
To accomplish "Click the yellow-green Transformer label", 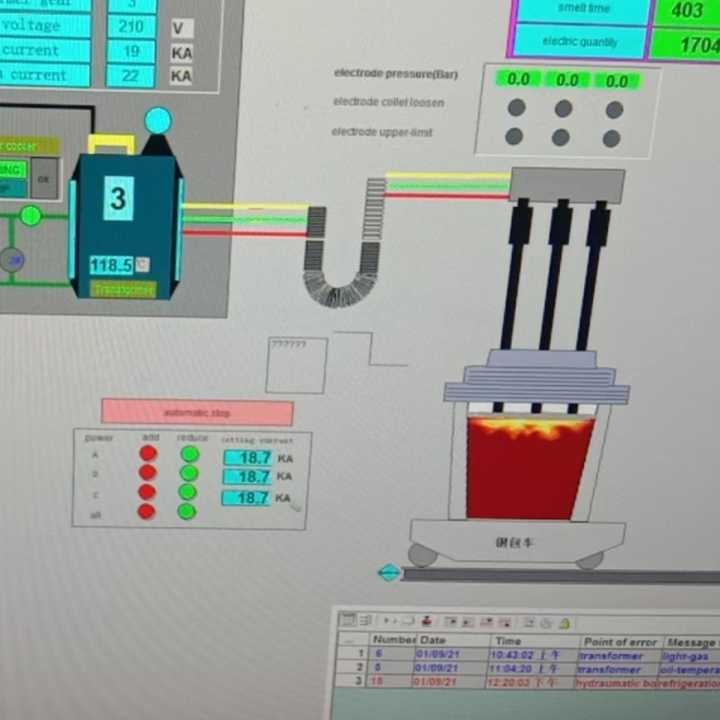I will click(123, 290).
